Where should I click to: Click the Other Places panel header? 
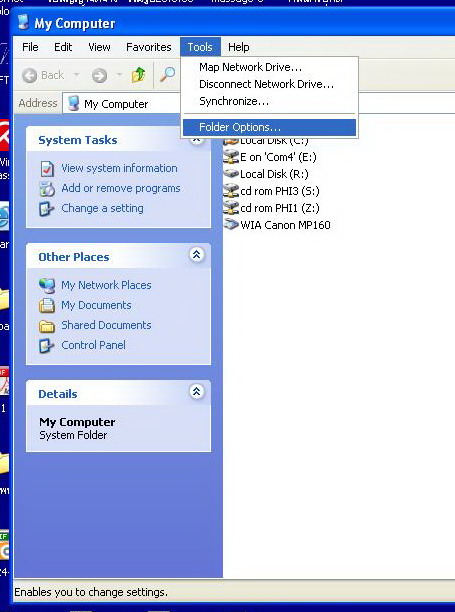point(119,256)
